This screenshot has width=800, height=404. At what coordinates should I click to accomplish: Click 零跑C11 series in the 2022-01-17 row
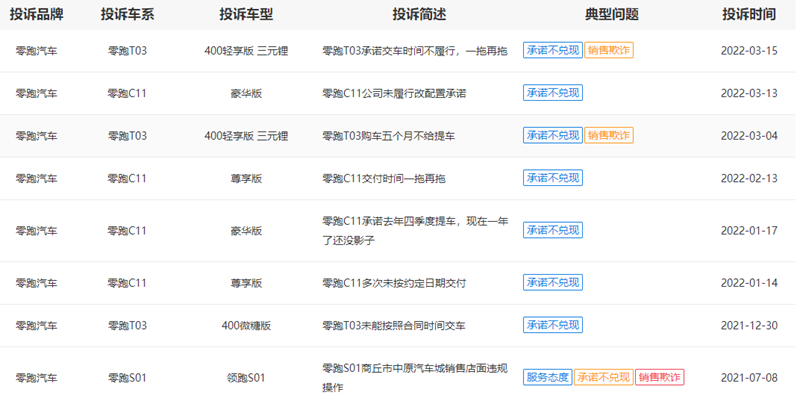click(x=127, y=231)
